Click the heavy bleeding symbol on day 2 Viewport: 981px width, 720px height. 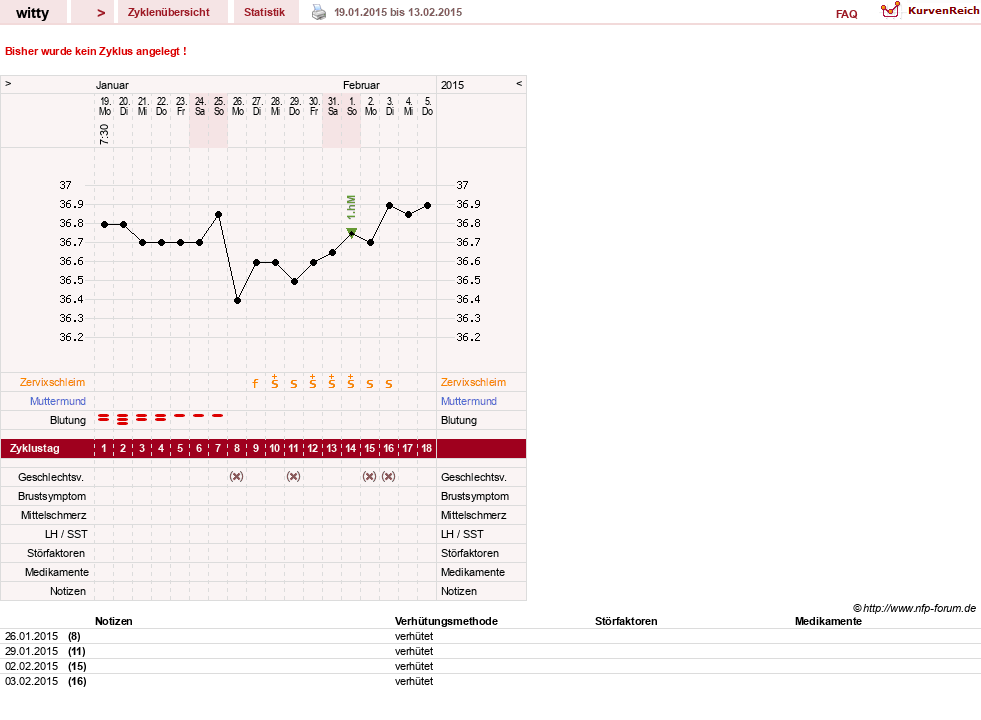click(x=123, y=419)
